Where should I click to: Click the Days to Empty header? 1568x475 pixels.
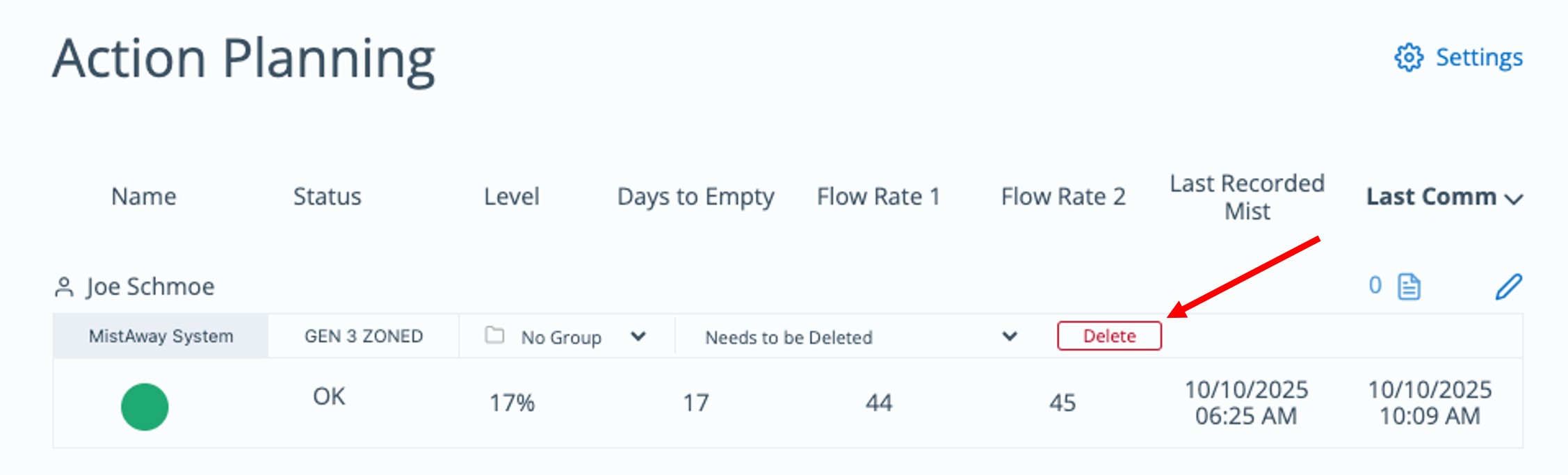[695, 197]
